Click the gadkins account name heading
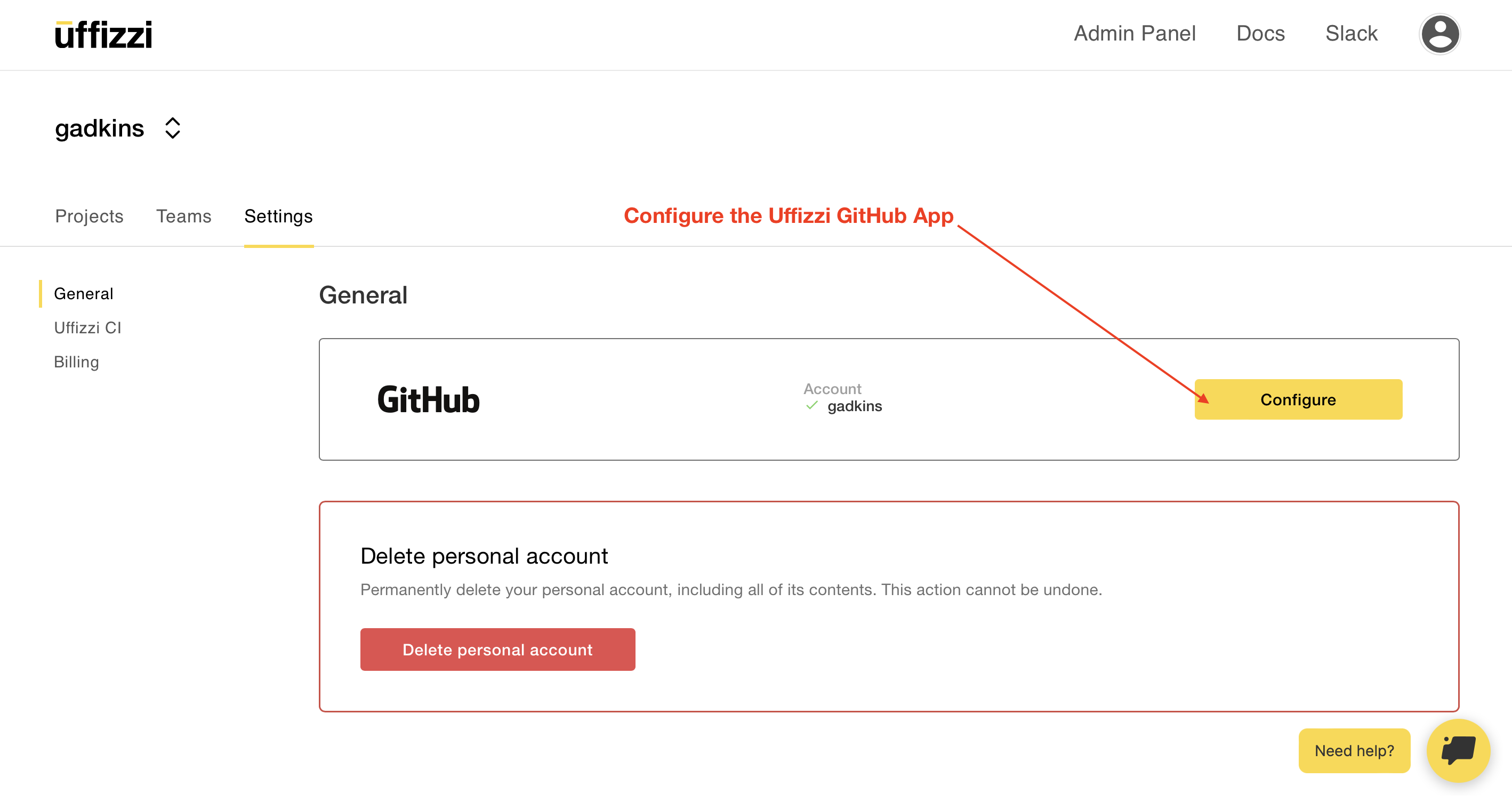1512x802 pixels. 100,128
